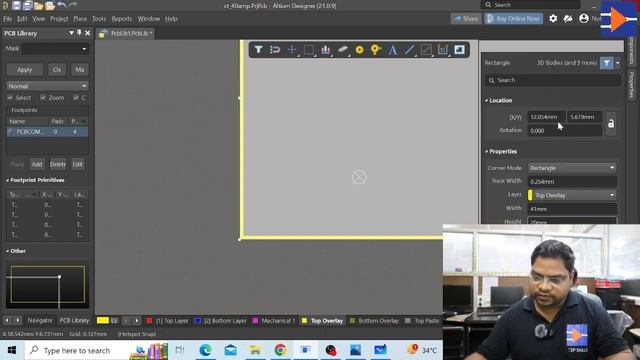
Task: Click the Windows Start button
Action: coord(12,350)
